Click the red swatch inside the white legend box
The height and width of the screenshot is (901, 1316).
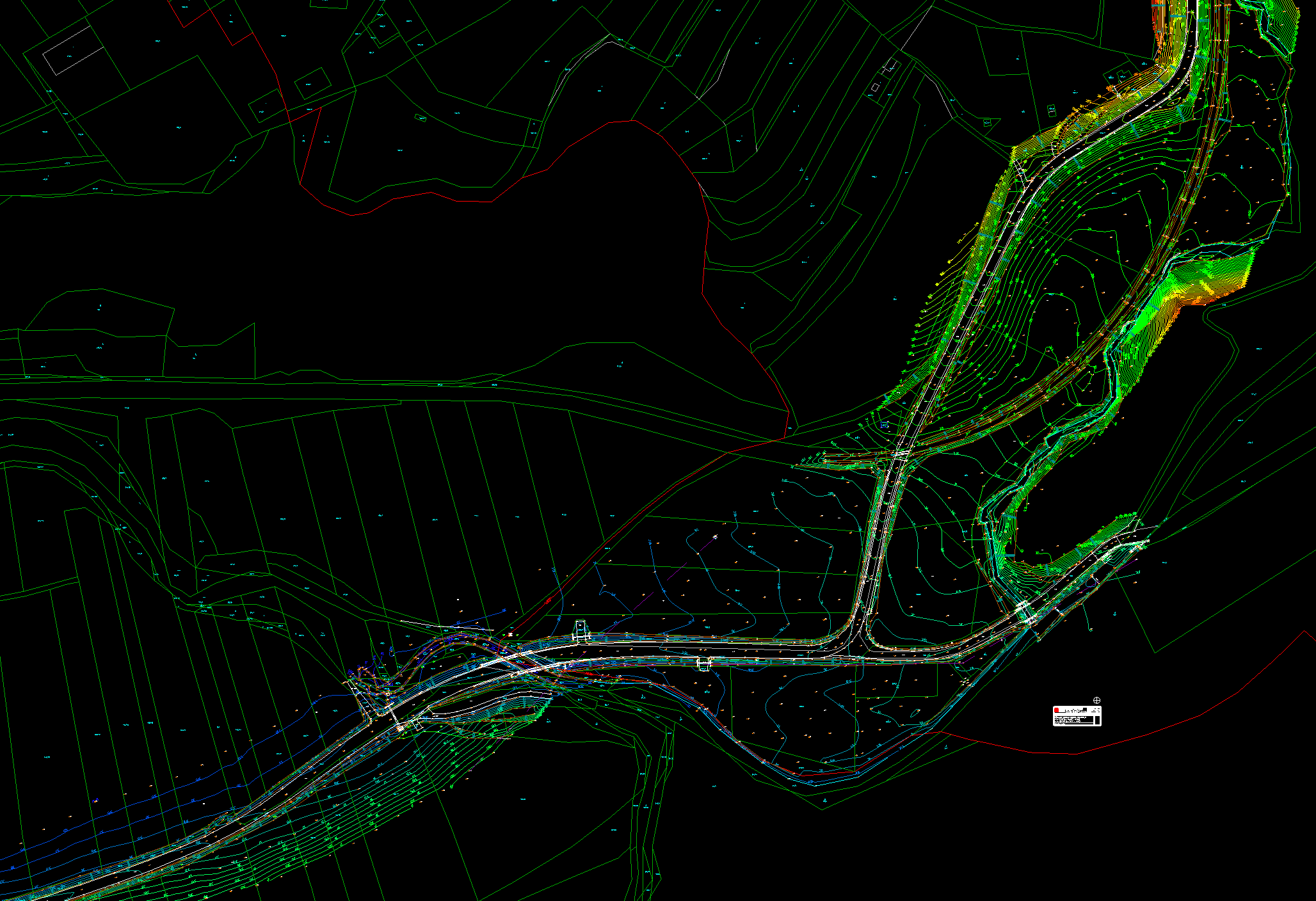[1057, 710]
